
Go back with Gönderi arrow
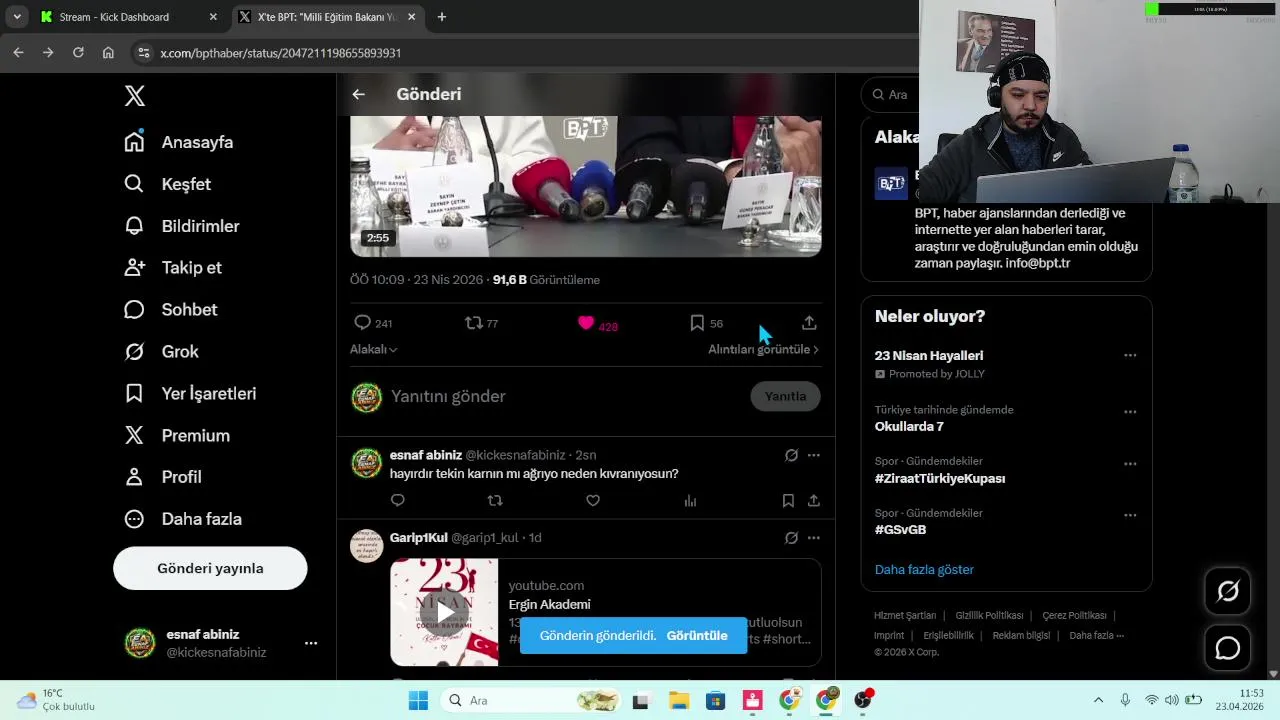(x=358, y=94)
